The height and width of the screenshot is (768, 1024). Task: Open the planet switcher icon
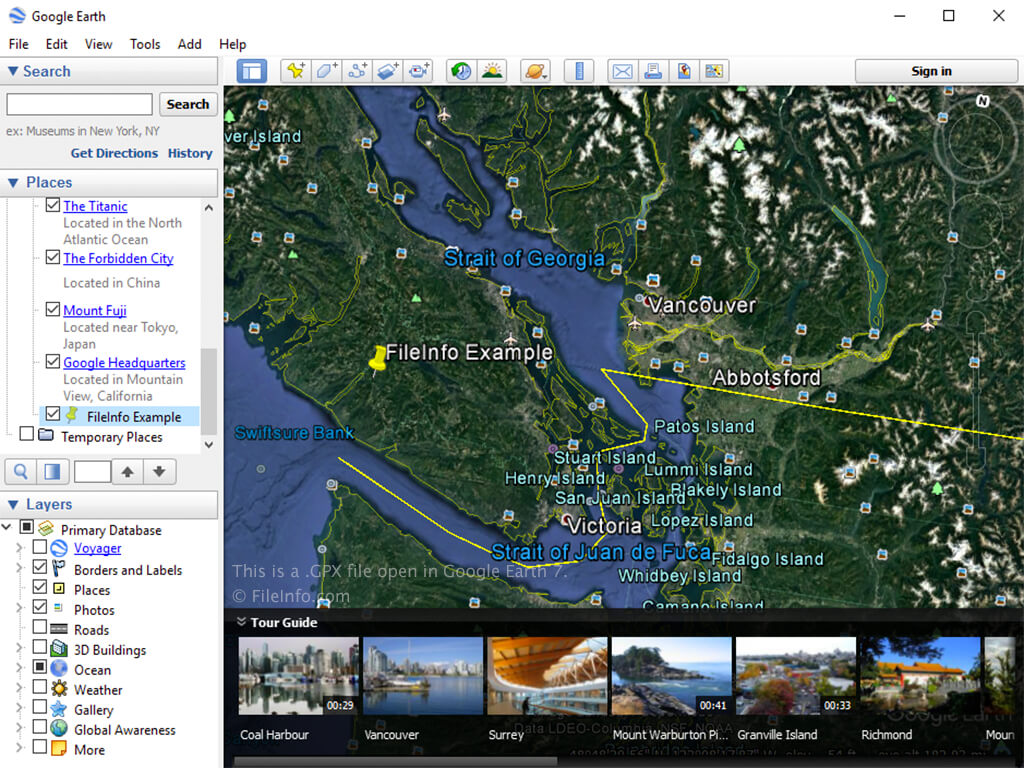(535, 71)
